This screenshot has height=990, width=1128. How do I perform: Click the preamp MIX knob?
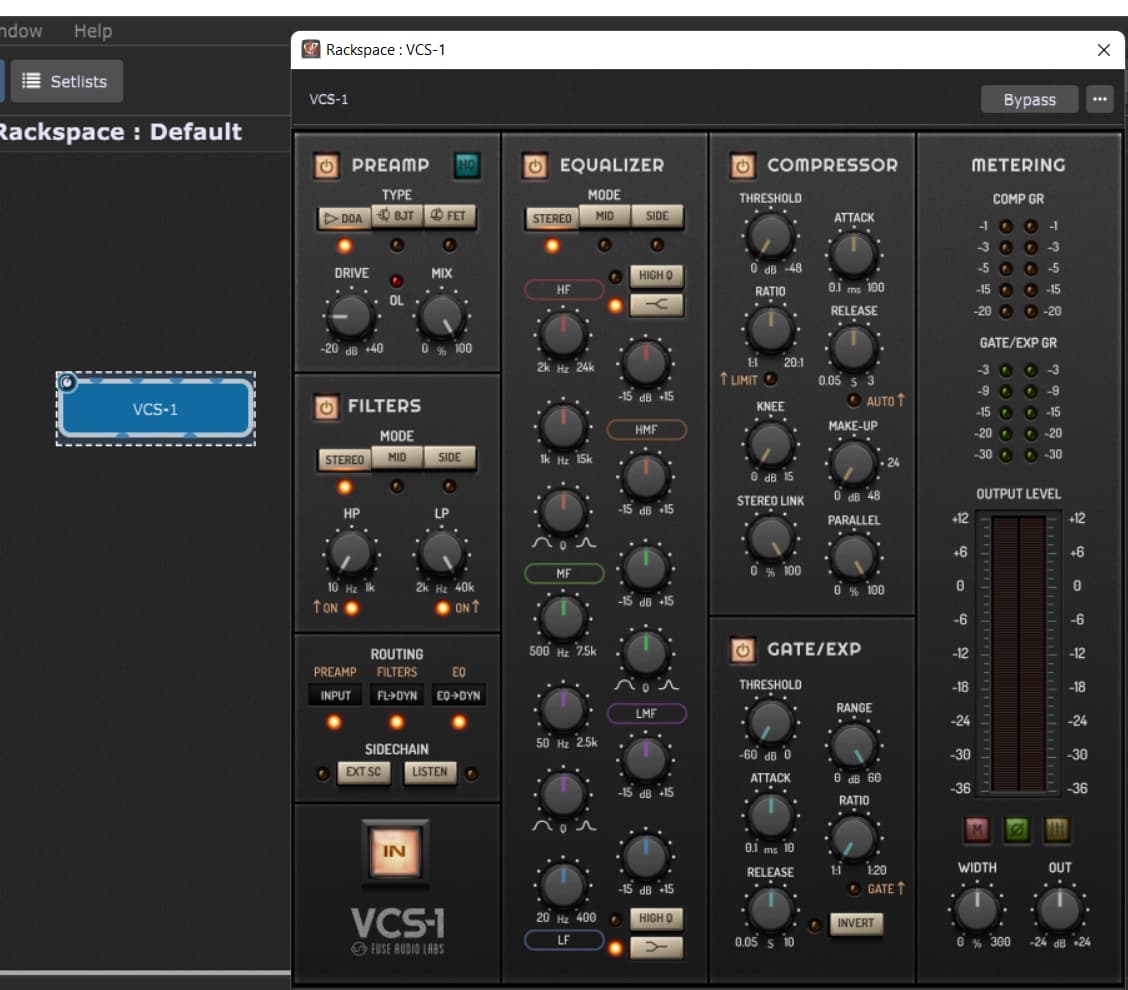tap(442, 317)
